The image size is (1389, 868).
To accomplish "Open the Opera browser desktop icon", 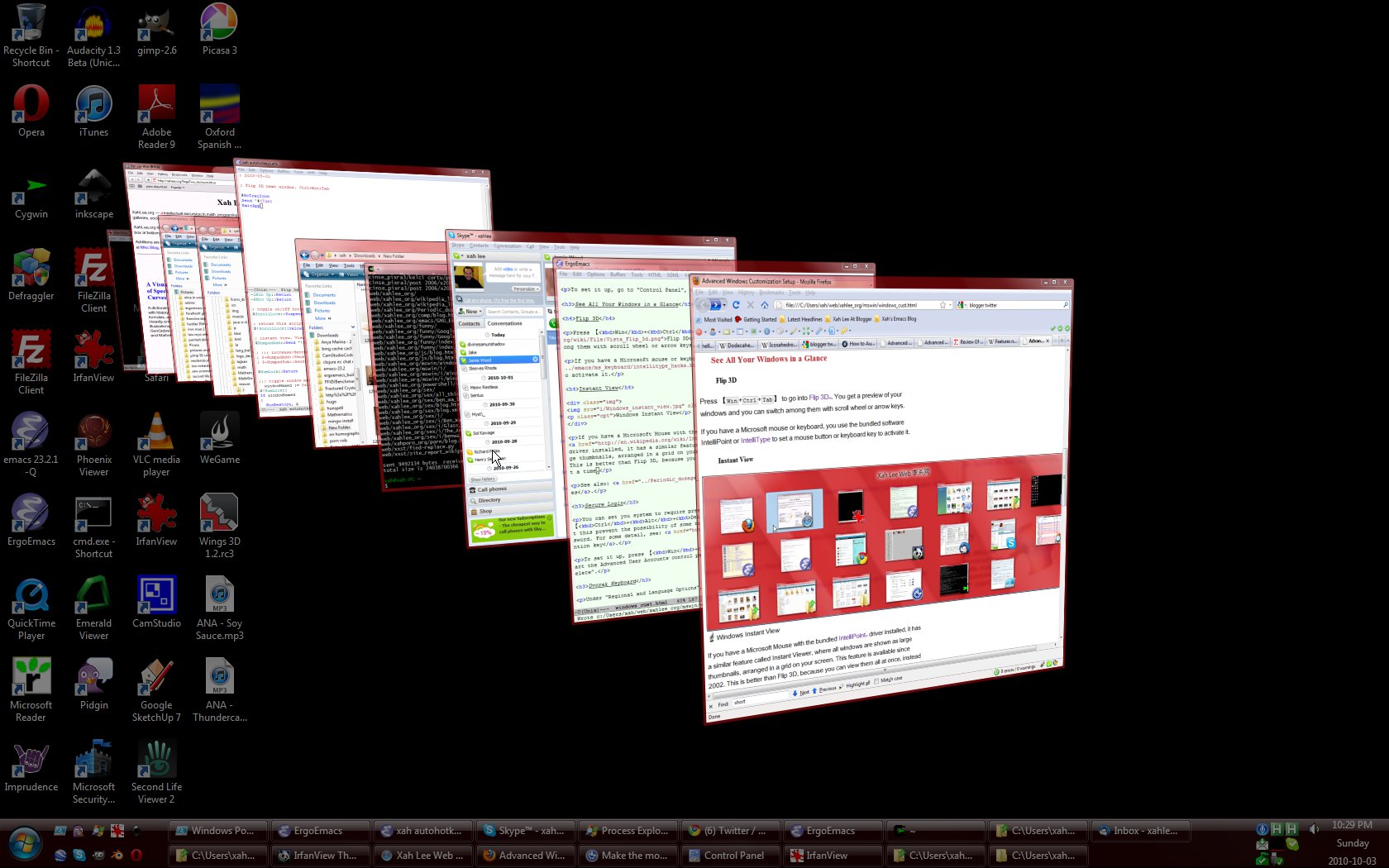I will coord(31,112).
